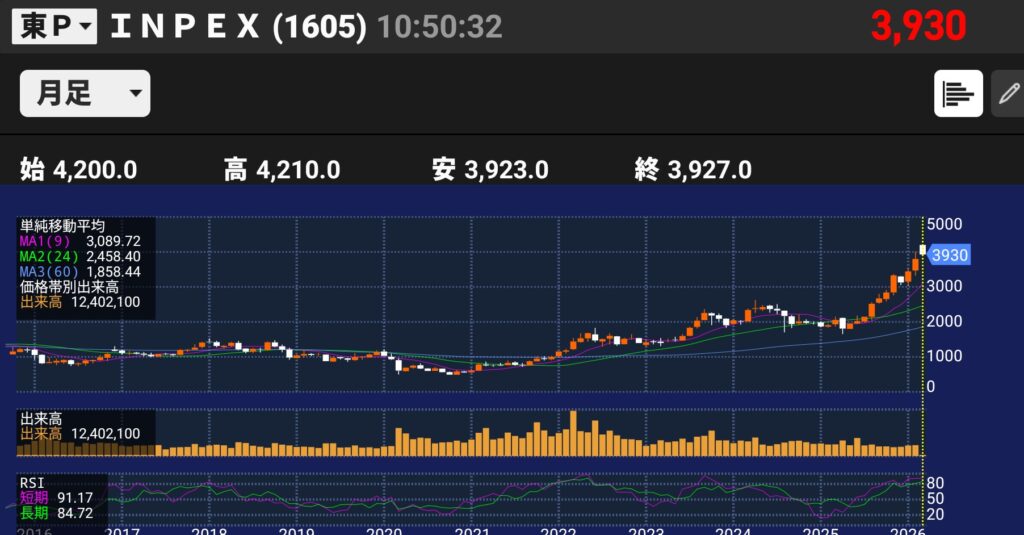Click the 10:50:32 timestamp
This screenshot has height=535, width=1024.
click(439, 27)
